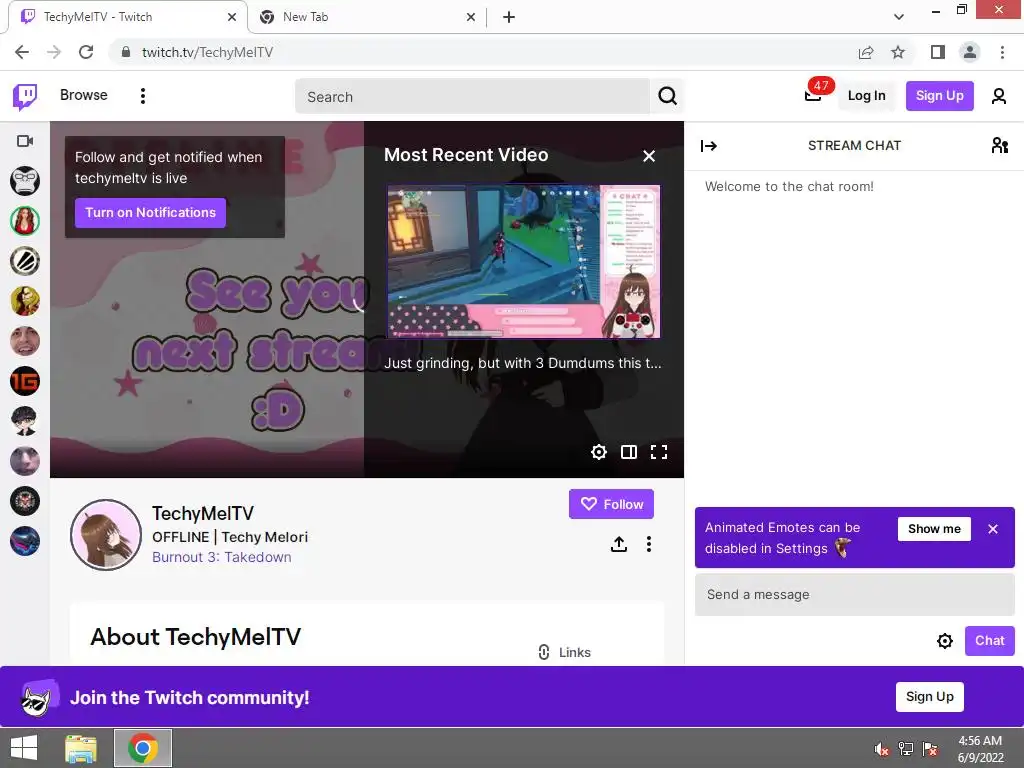Close the New Tab tab
Screen dimensions: 1024x768
[x=471, y=17]
